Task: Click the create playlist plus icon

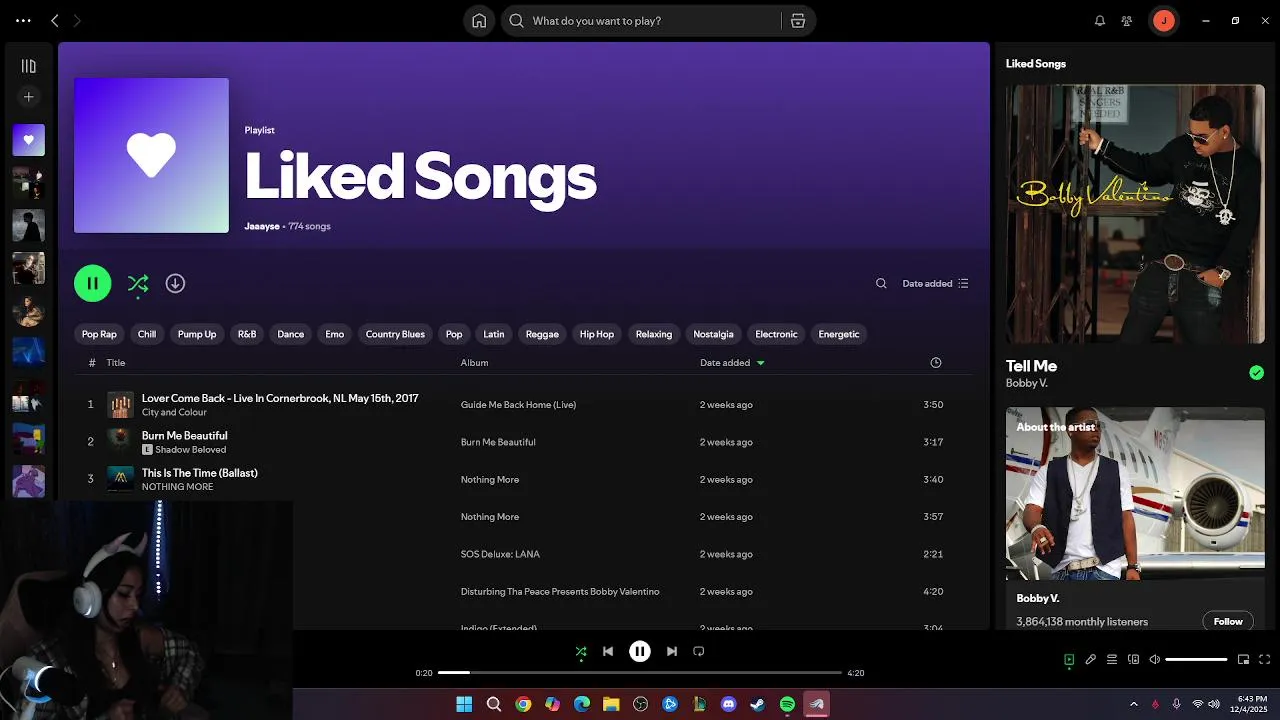Action: click(x=28, y=97)
